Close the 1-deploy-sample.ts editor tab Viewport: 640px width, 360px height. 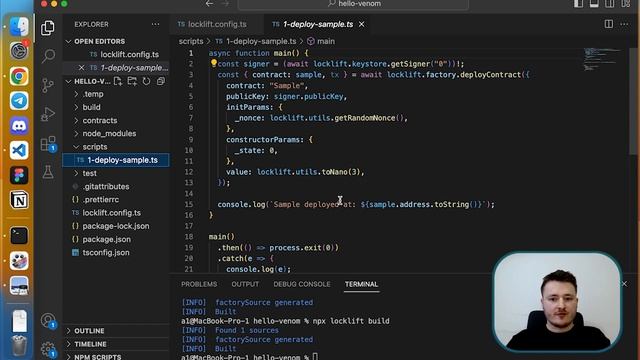[x=362, y=24]
